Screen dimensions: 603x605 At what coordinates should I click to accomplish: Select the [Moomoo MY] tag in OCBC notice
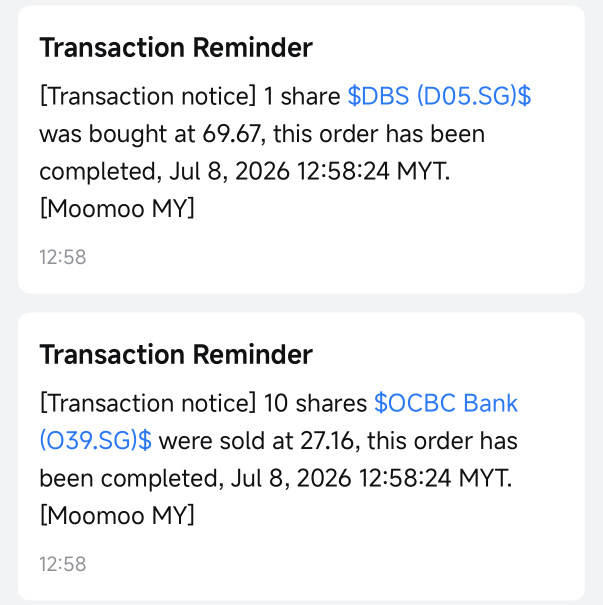pos(117,515)
